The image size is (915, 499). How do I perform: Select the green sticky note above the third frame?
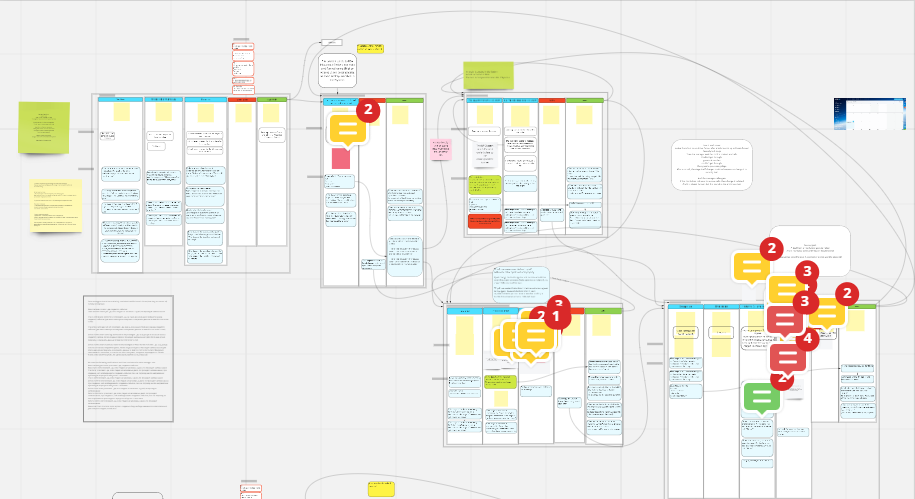point(488,75)
